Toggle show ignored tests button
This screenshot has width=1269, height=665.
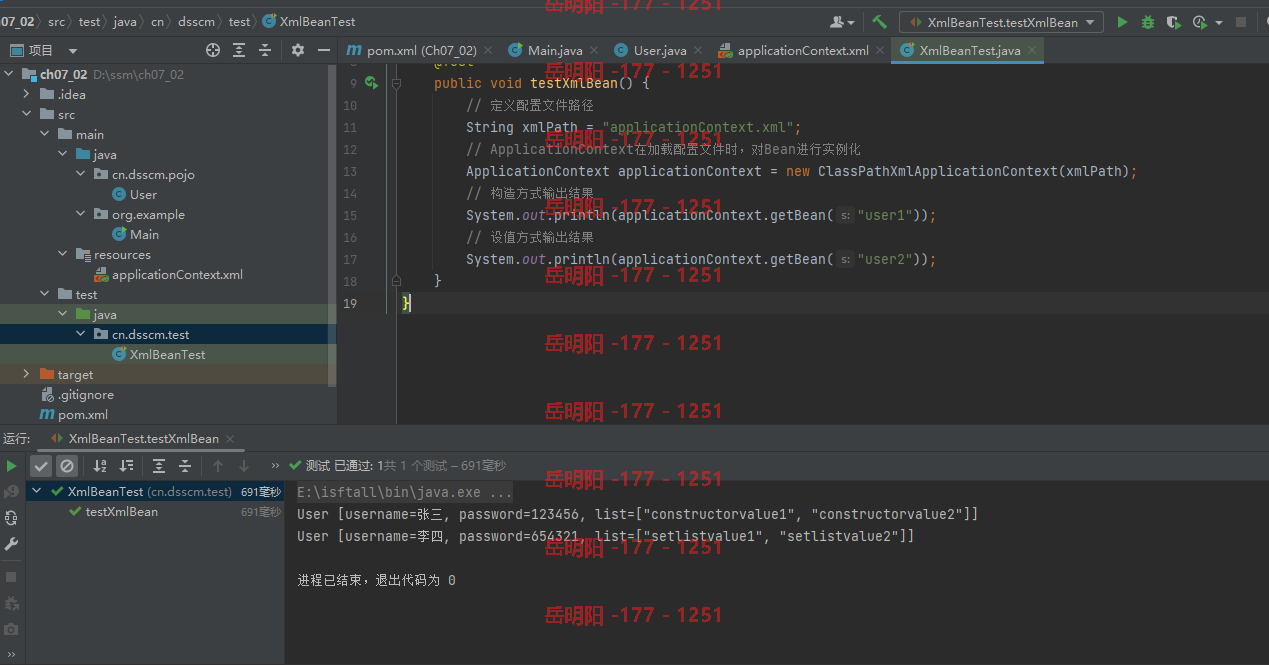click(67, 466)
